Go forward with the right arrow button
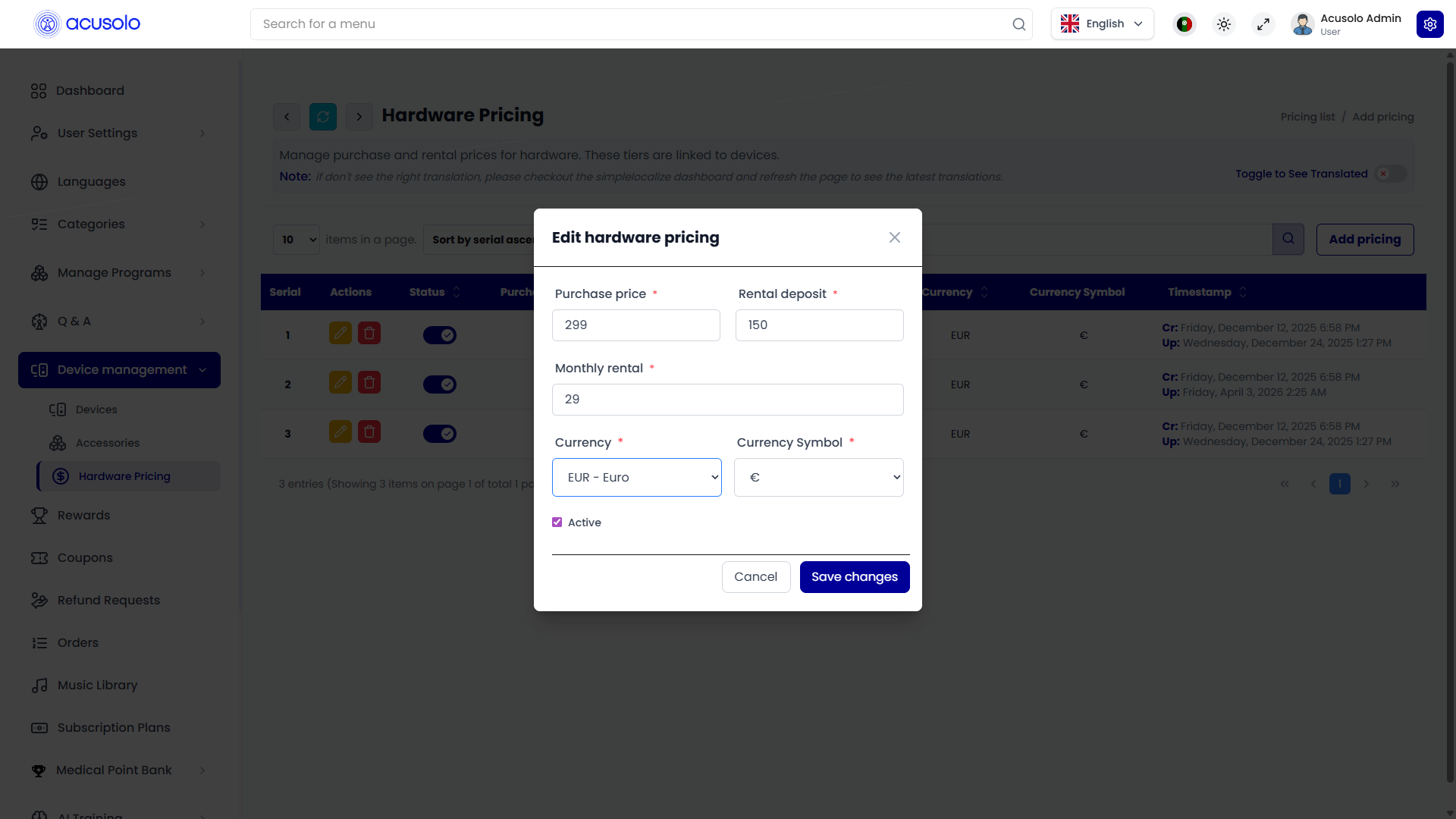Viewport: 1456px width, 819px height. 359,117
